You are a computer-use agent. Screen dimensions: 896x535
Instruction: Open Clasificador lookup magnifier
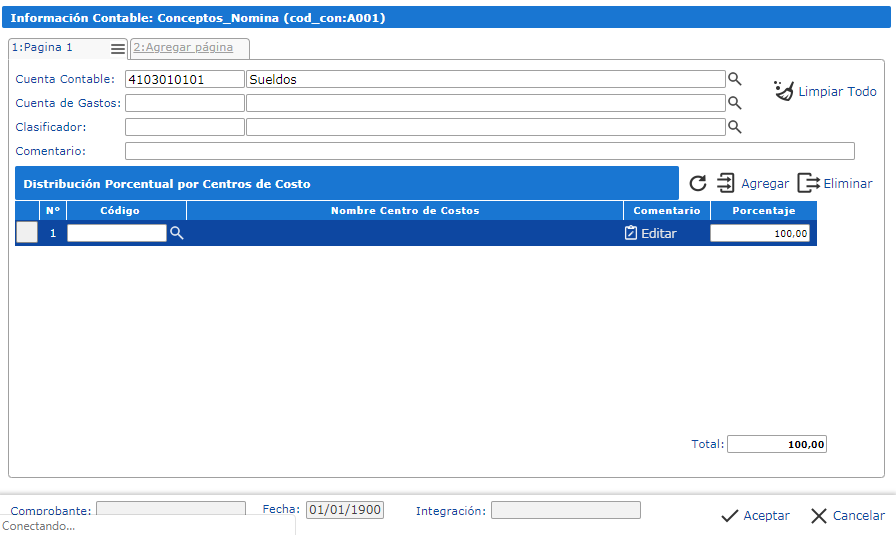pyautogui.click(x=734, y=127)
